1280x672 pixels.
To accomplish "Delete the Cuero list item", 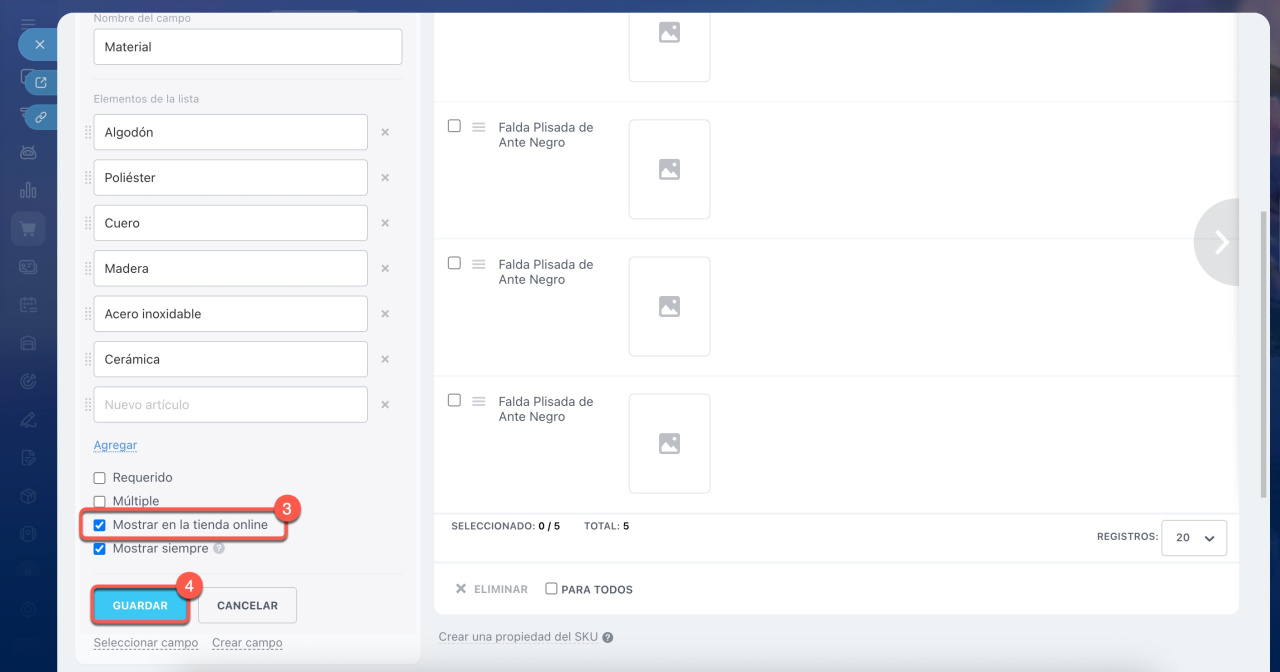I will 385,223.
